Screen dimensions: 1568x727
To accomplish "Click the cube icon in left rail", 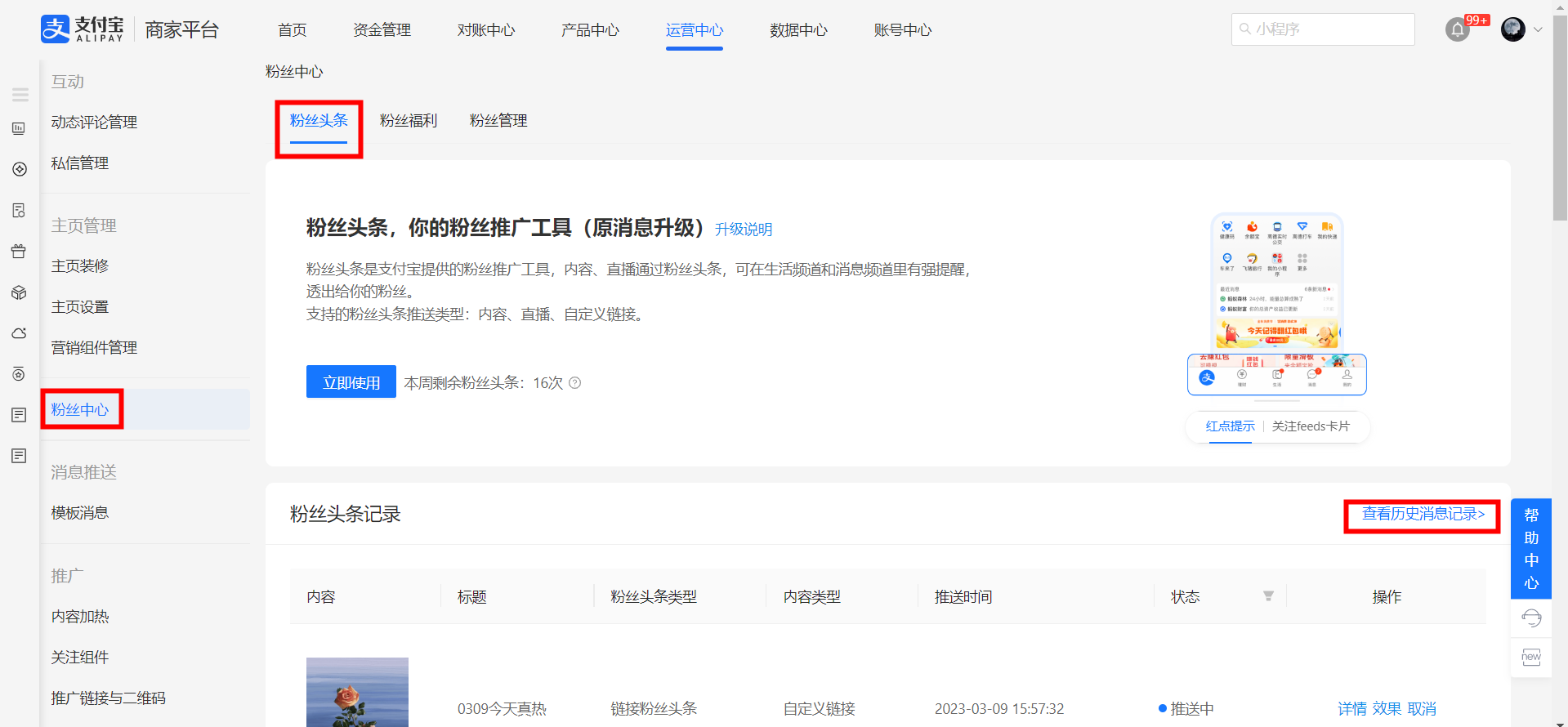I will coord(19,292).
